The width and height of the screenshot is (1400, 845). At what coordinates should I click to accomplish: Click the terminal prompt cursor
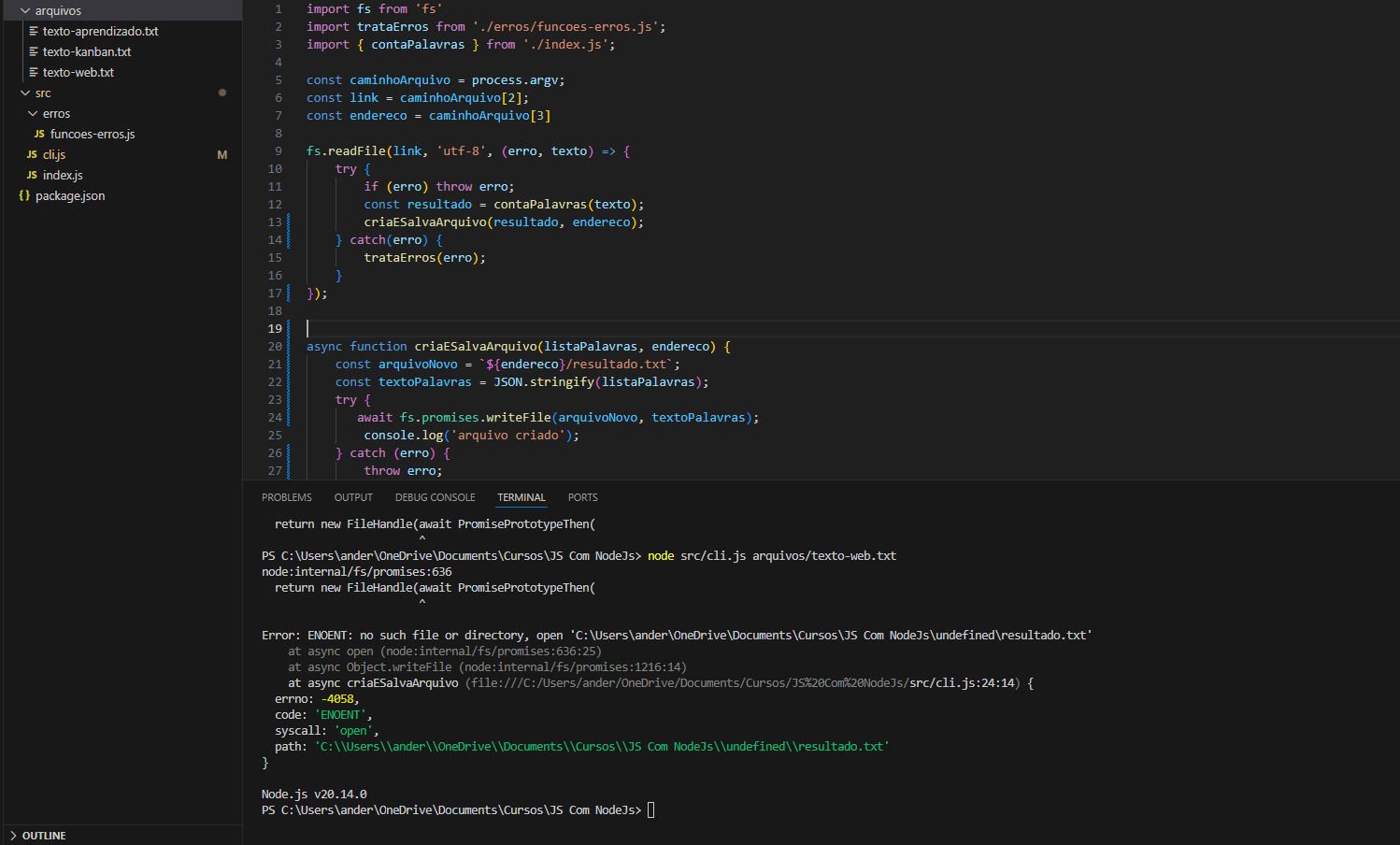coord(651,810)
